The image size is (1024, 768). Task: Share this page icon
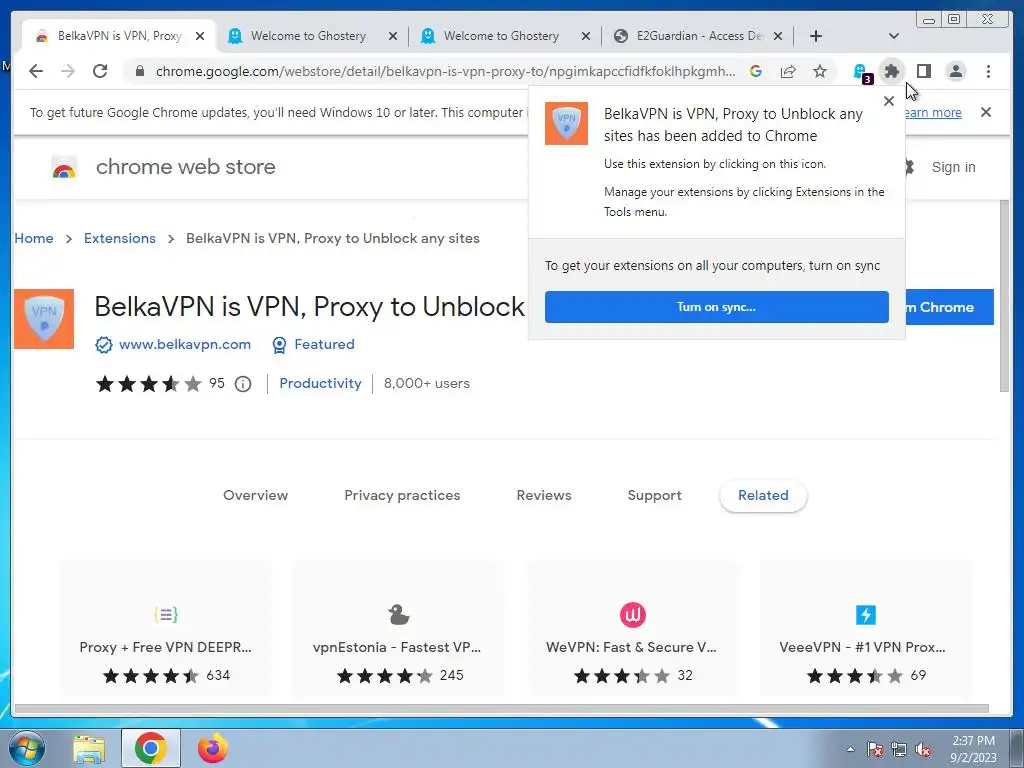[788, 71]
